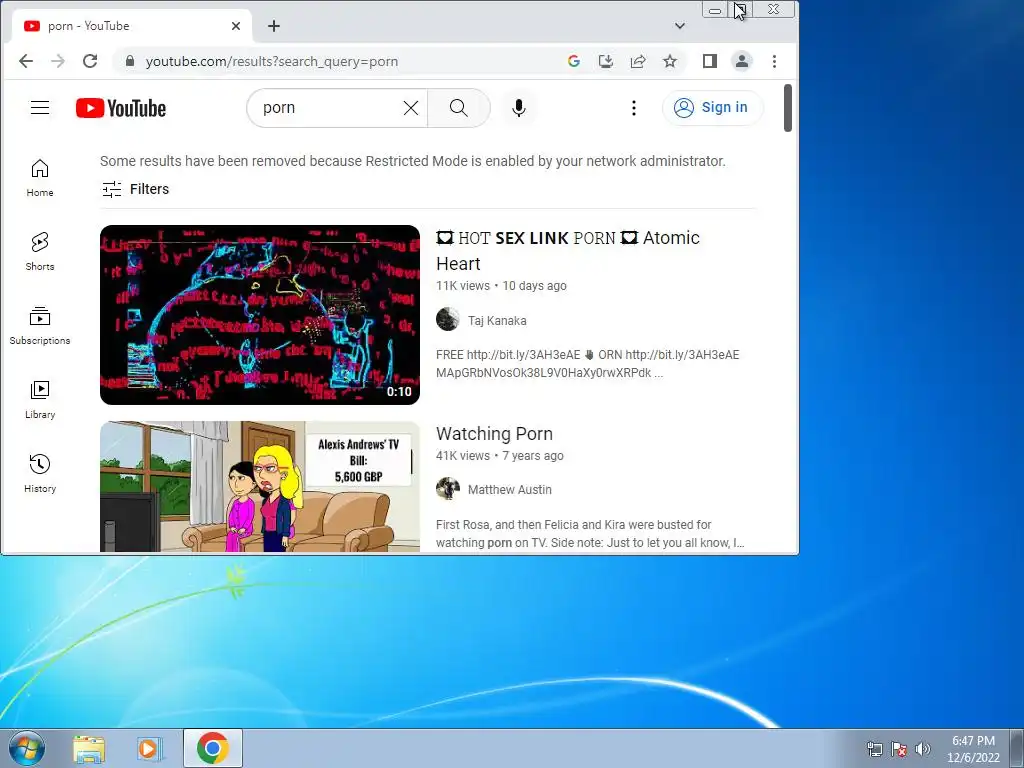
Task: Open Windows Media Player from taskbar
Action: (x=150, y=748)
